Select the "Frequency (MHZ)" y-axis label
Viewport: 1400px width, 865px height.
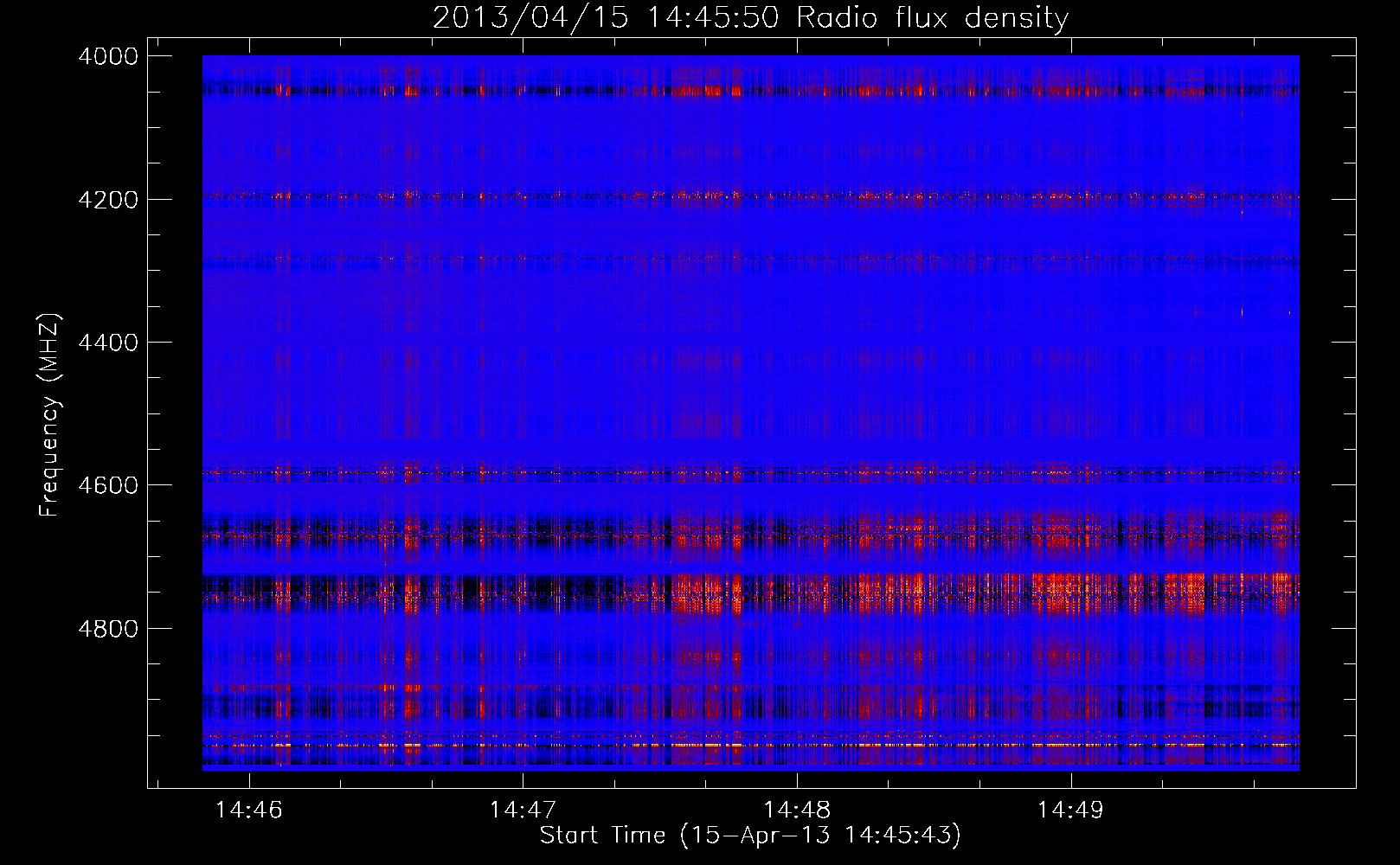pos(50,415)
